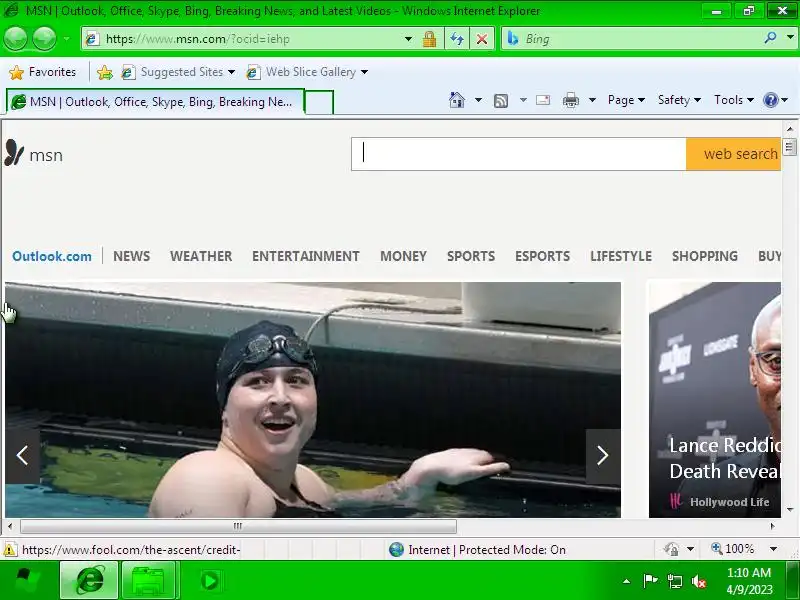
Task: Expand the feeds dropdown arrow
Action: coord(523,100)
